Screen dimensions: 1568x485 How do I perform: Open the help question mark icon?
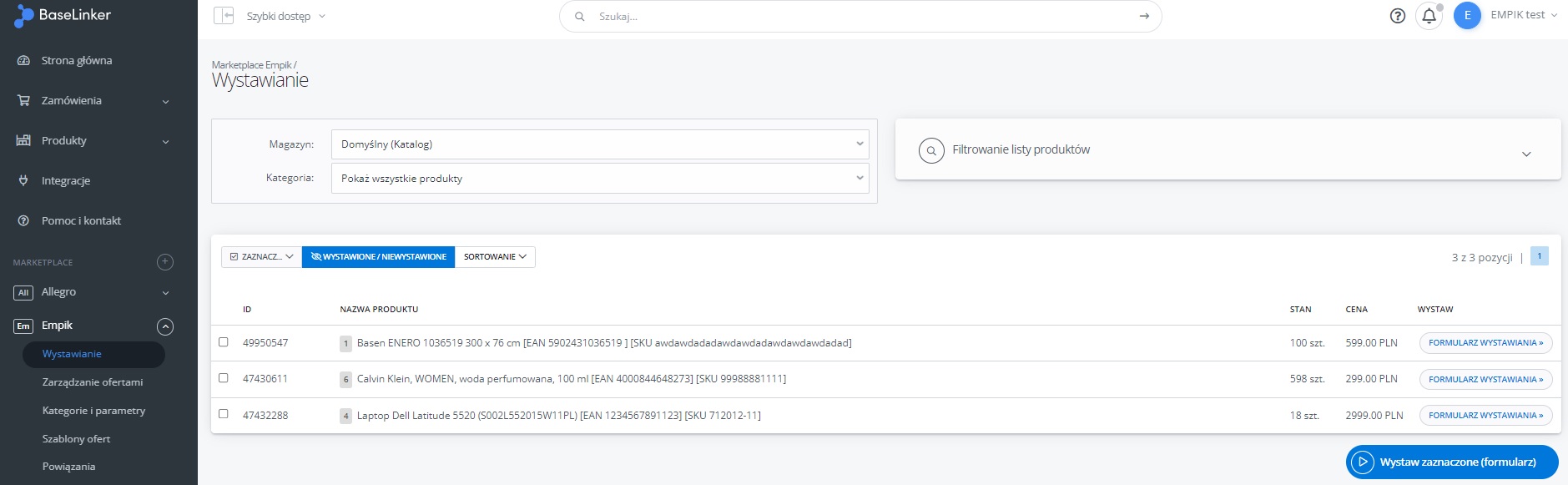[1398, 16]
